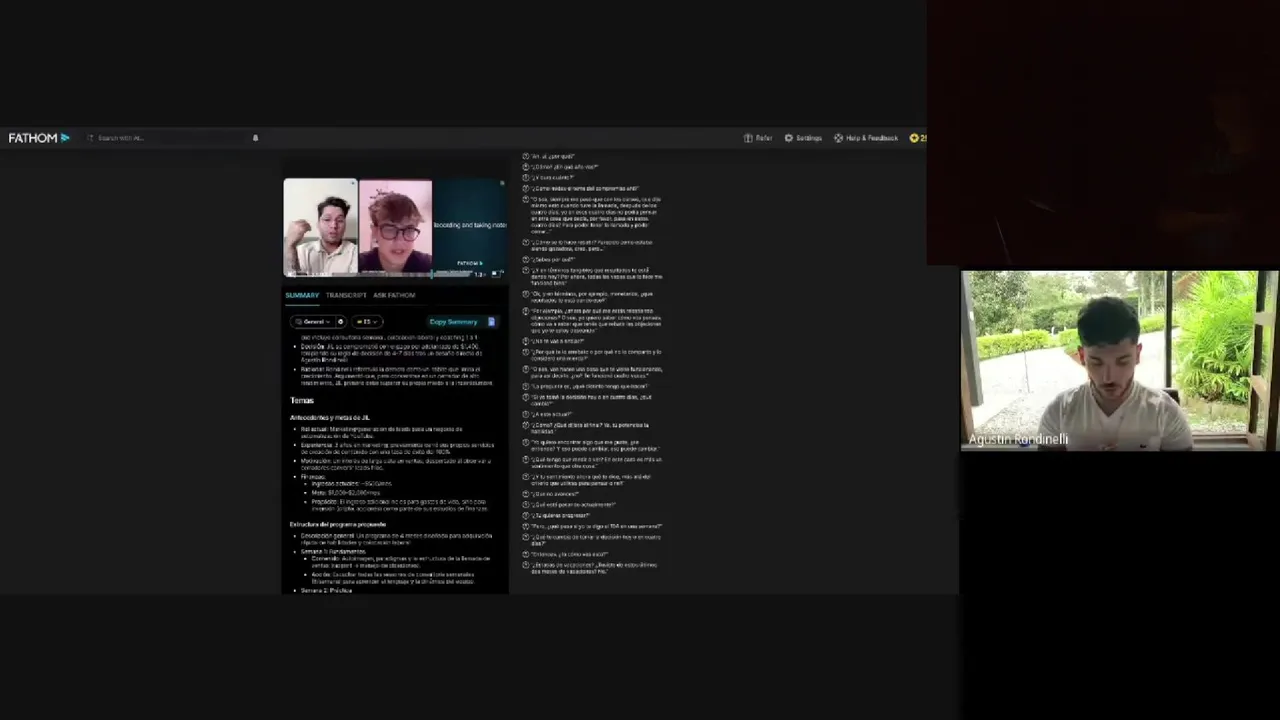This screenshot has height=720, width=1280.
Task: Click Copy Summary
Action: point(453,322)
